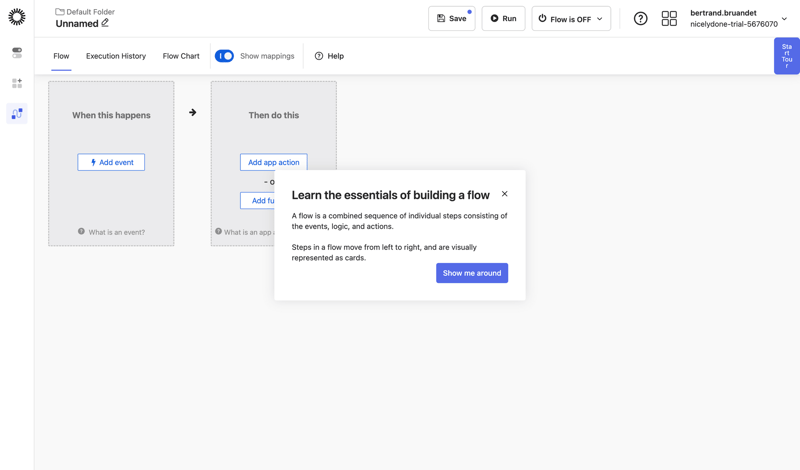Click the Start Tour side button

787,56
